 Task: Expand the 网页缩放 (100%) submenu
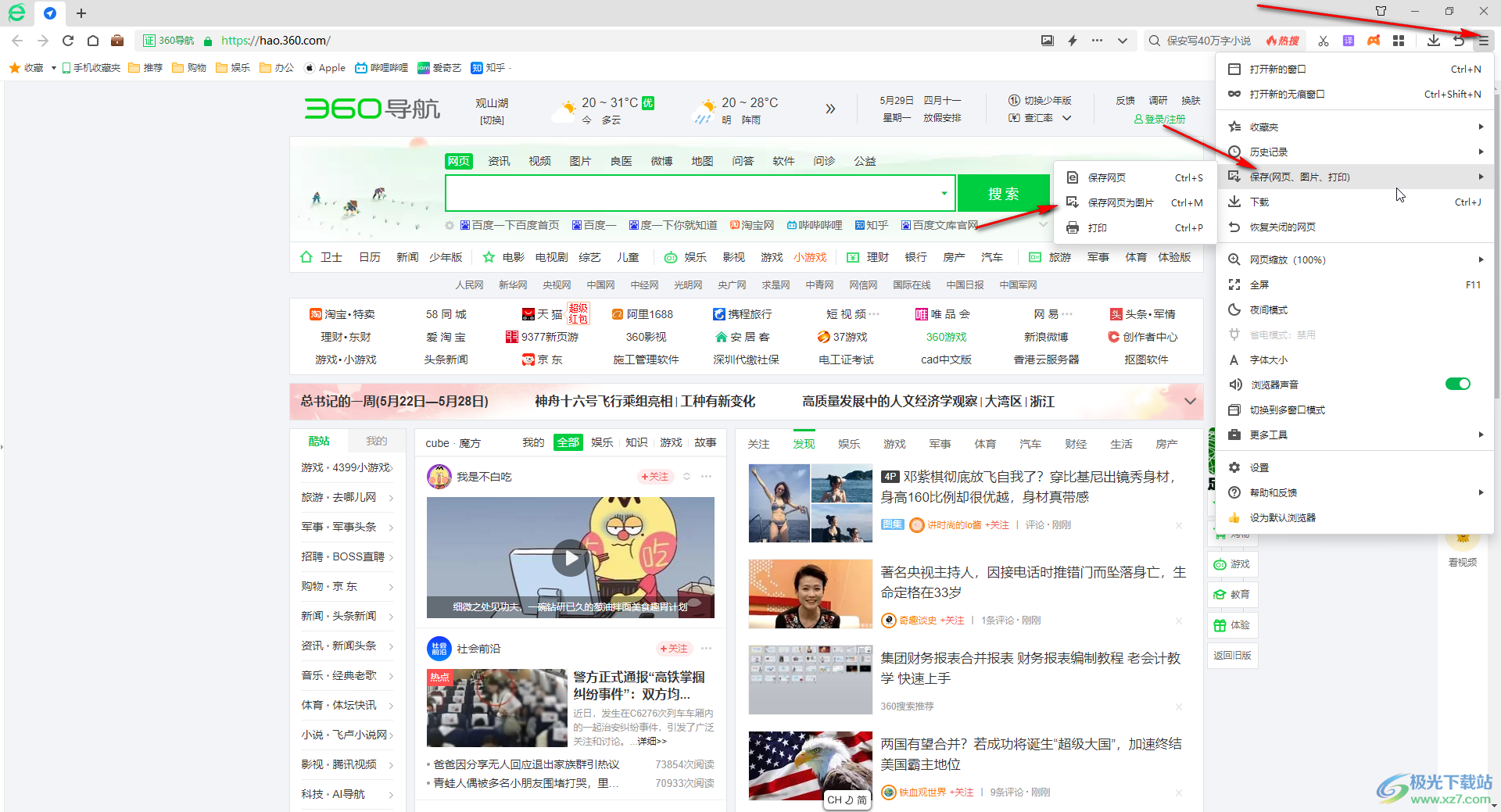[x=1355, y=259]
